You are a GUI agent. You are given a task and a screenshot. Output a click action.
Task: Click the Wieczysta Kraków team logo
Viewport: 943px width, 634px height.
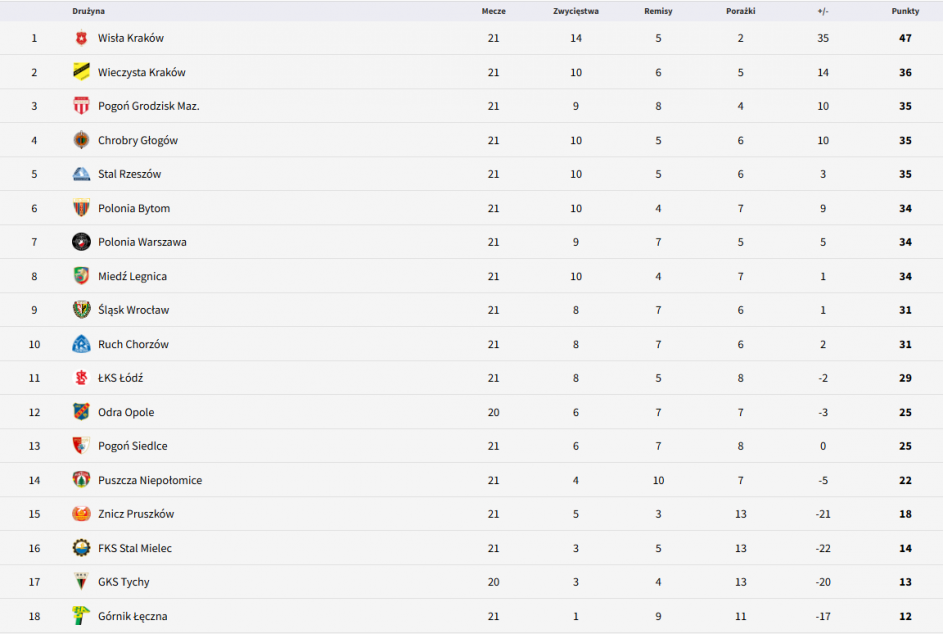click(x=81, y=72)
